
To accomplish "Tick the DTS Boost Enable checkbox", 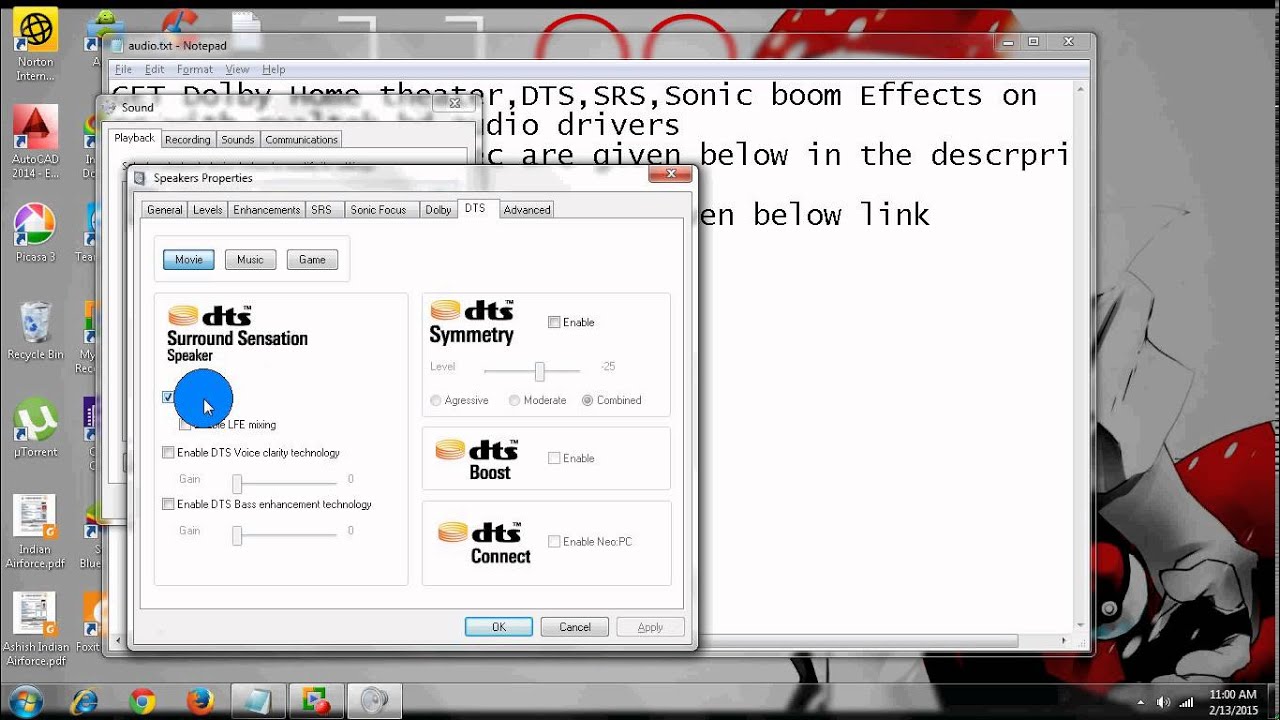I will [x=554, y=458].
